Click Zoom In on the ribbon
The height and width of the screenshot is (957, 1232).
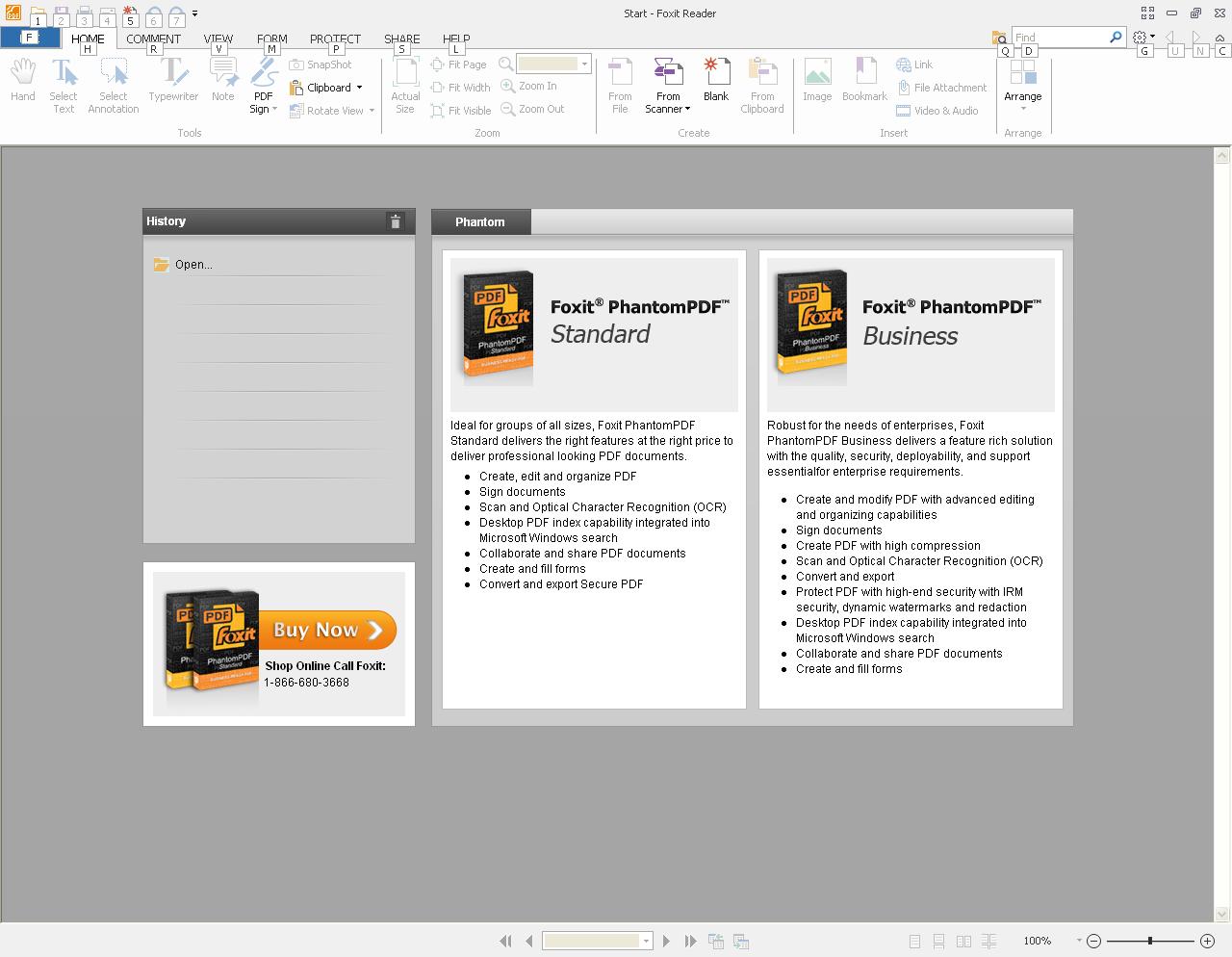[x=528, y=86]
